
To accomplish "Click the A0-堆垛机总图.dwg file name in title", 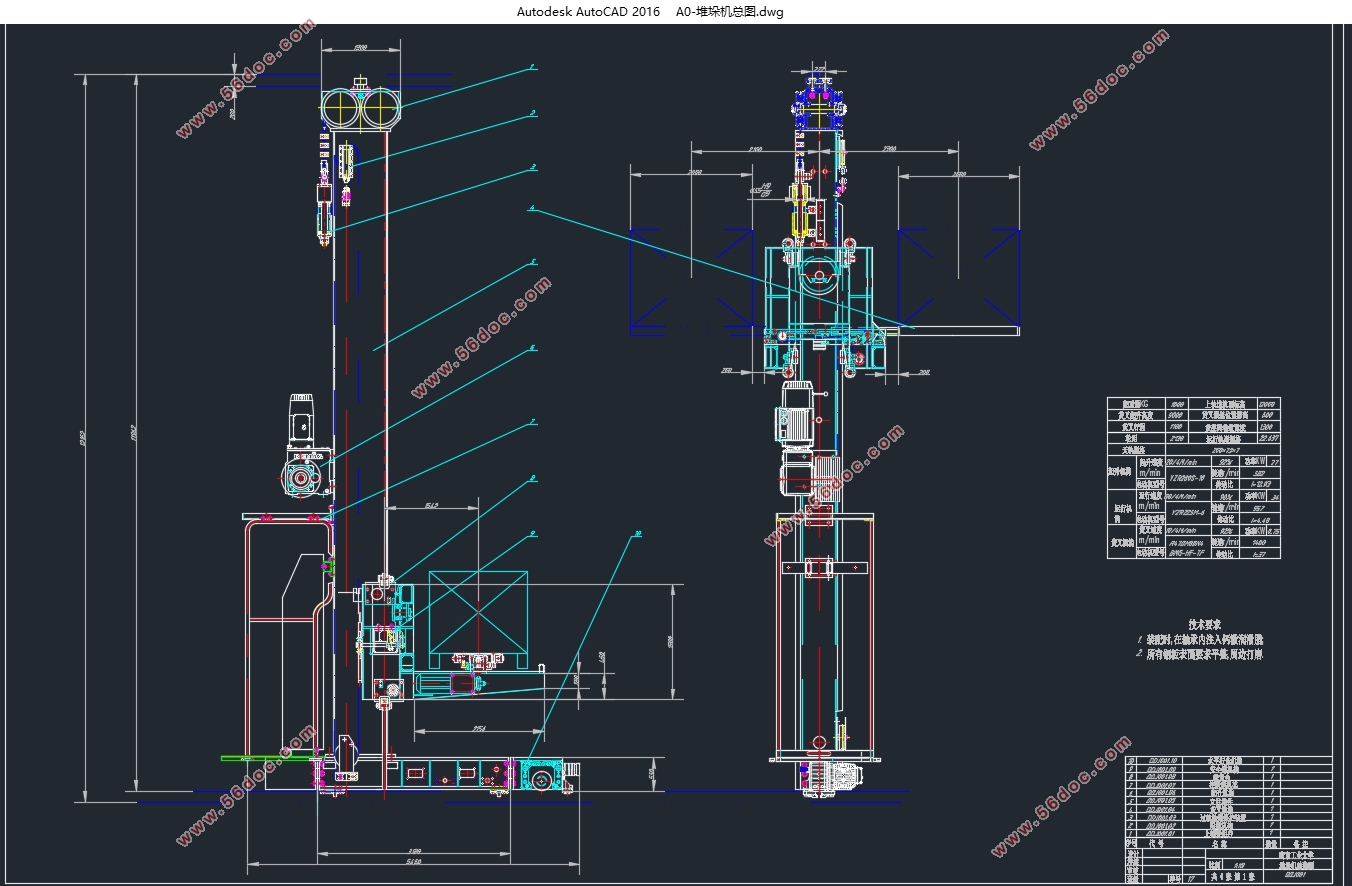I will click(730, 12).
